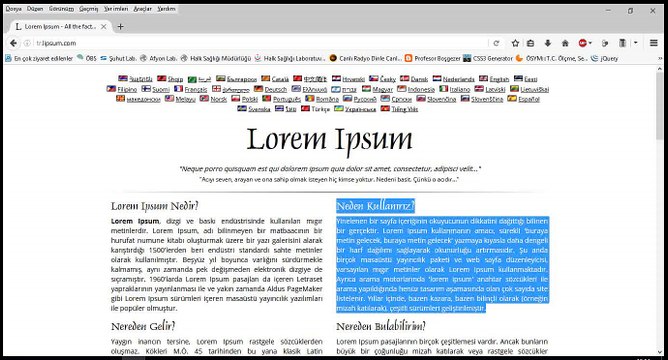The height and width of the screenshot is (360, 668).
Task: Bookmark this page with the star icon
Action: pyautogui.click(x=515, y=43)
